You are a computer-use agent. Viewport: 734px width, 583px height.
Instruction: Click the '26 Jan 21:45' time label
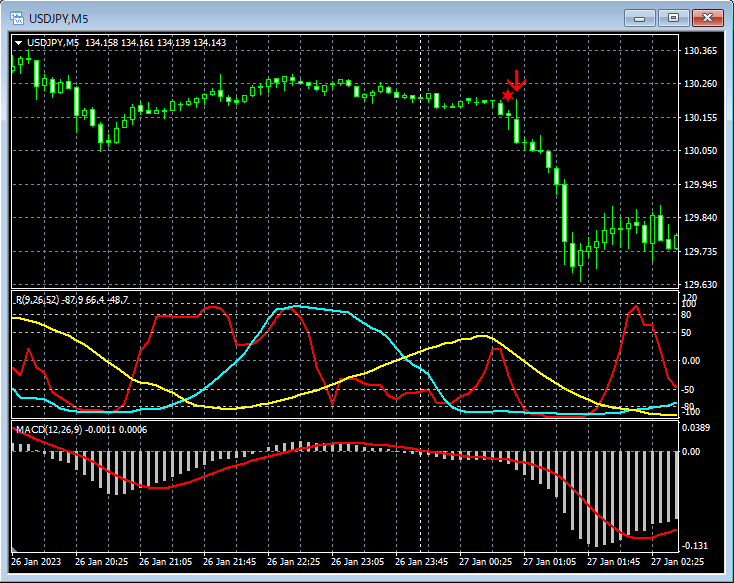coord(229,561)
